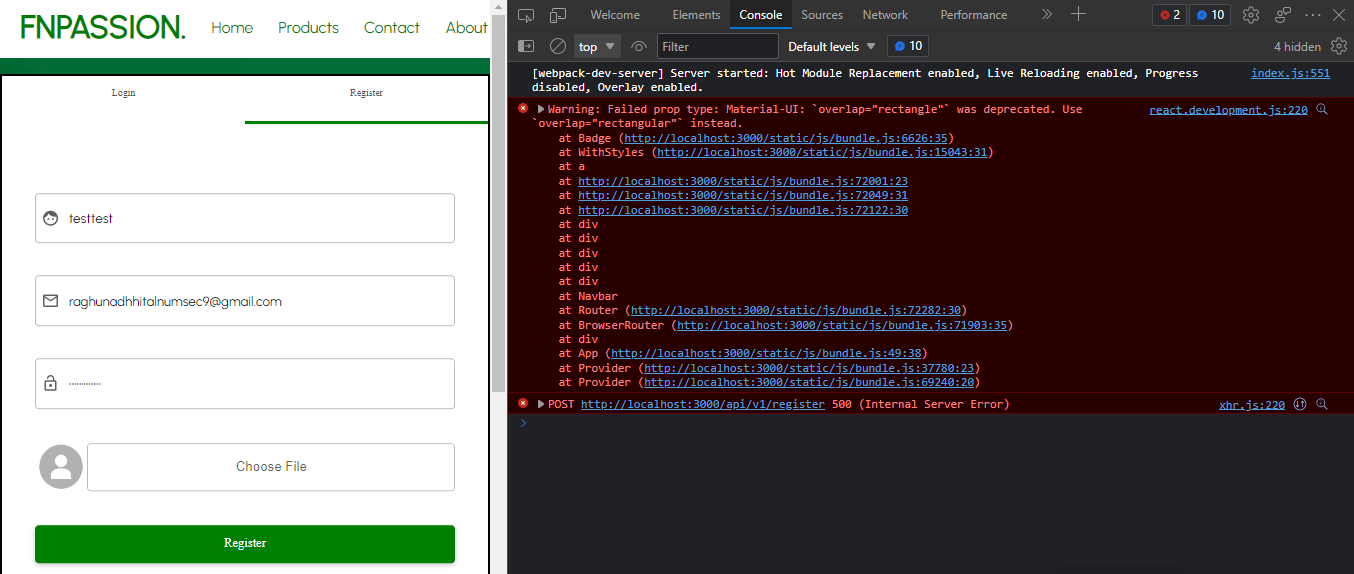Screen dimensions: 1354x574
Task: Click the grey avatar placeholder image
Action: tap(61, 467)
